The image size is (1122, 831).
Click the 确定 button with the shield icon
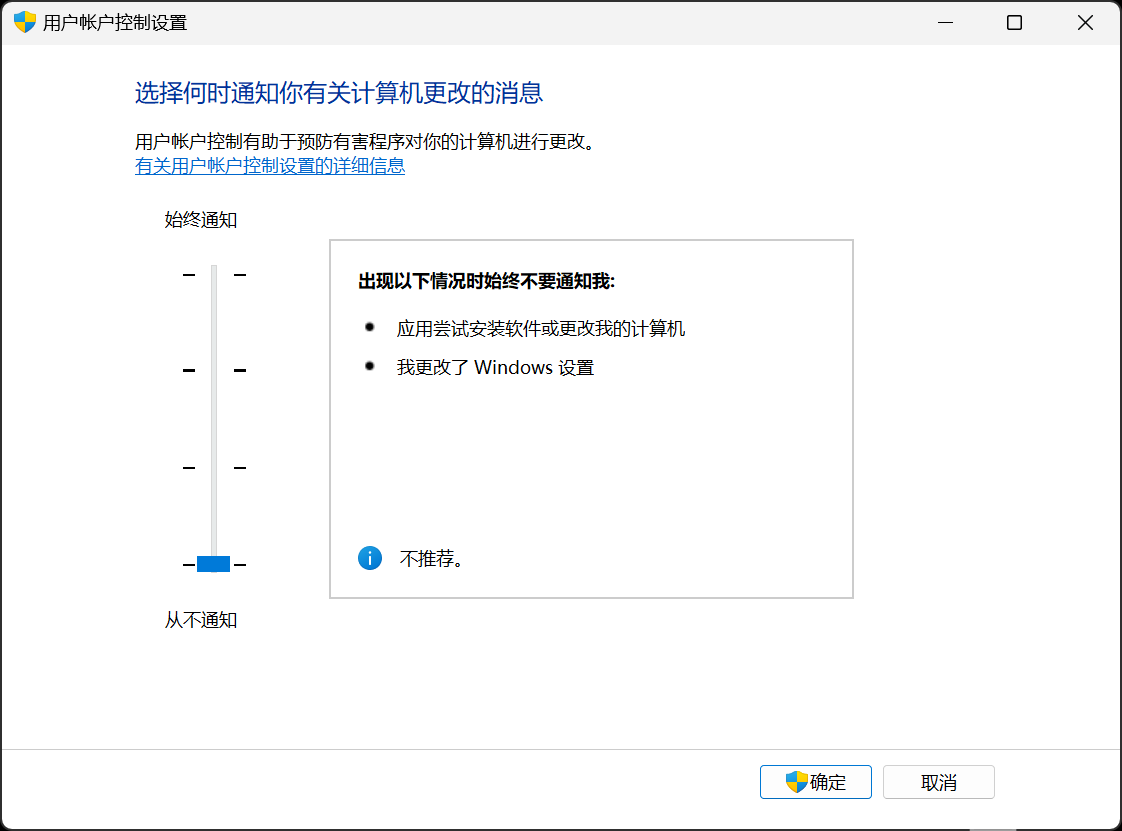click(815, 782)
